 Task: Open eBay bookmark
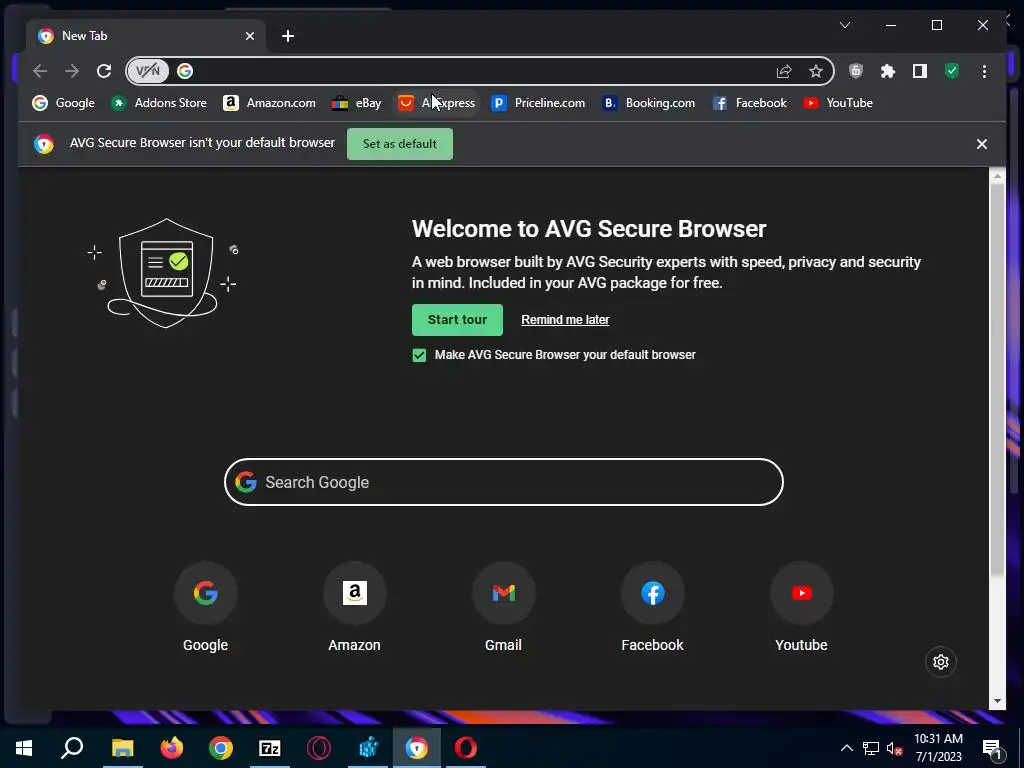[x=357, y=103]
